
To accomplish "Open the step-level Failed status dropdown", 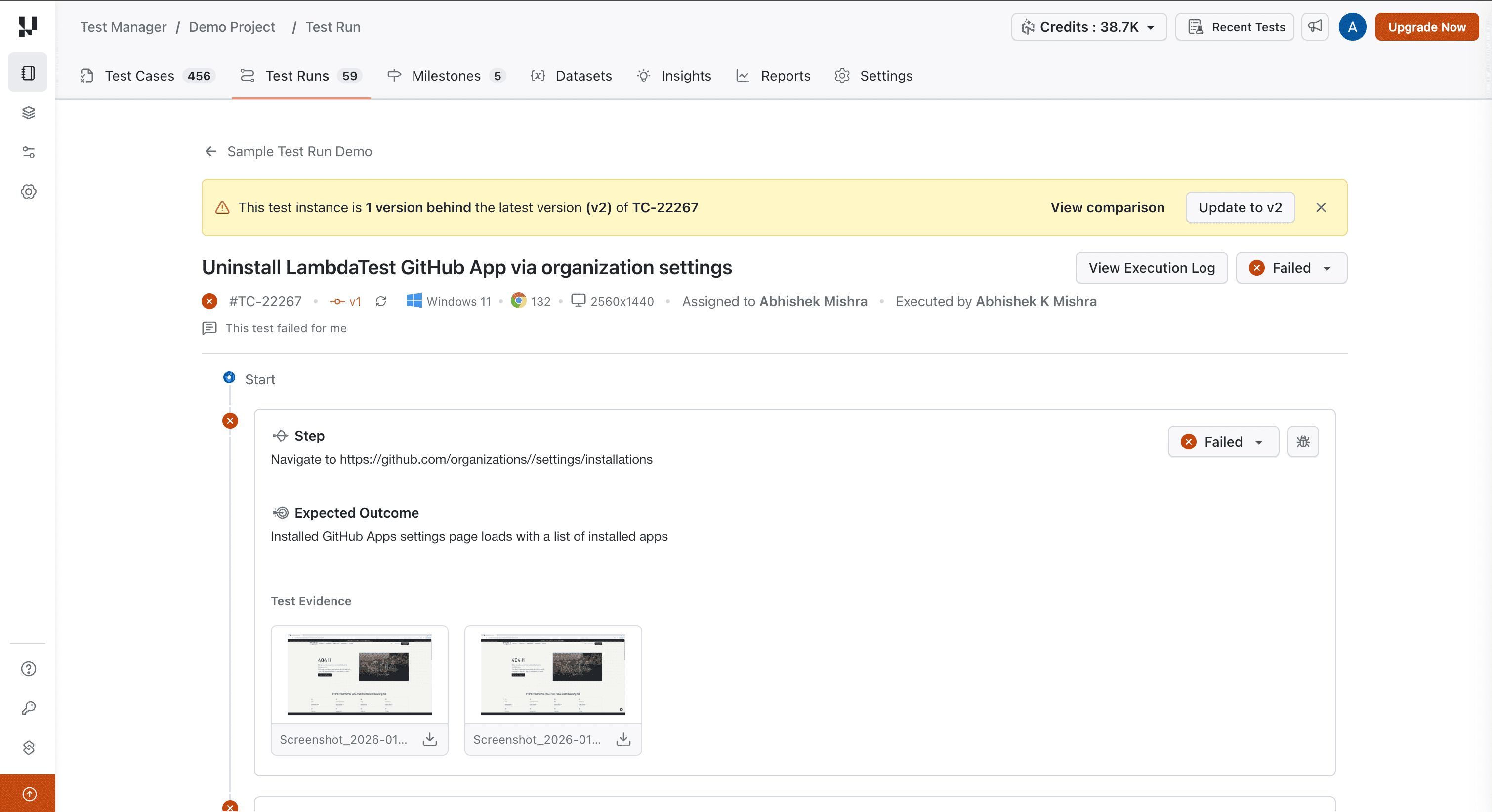I will [1223, 442].
